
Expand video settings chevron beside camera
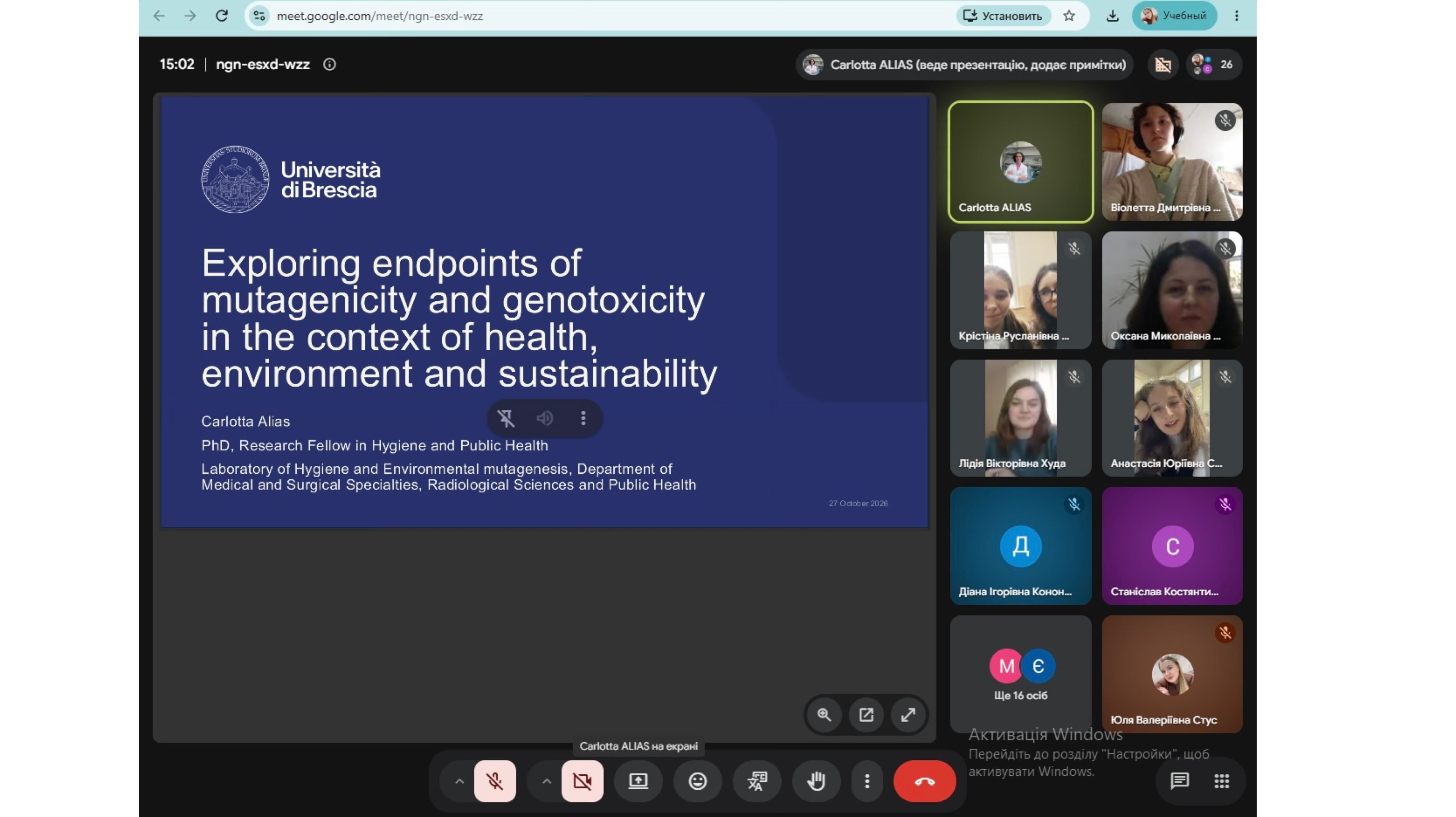pyautogui.click(x=546, y=781)
